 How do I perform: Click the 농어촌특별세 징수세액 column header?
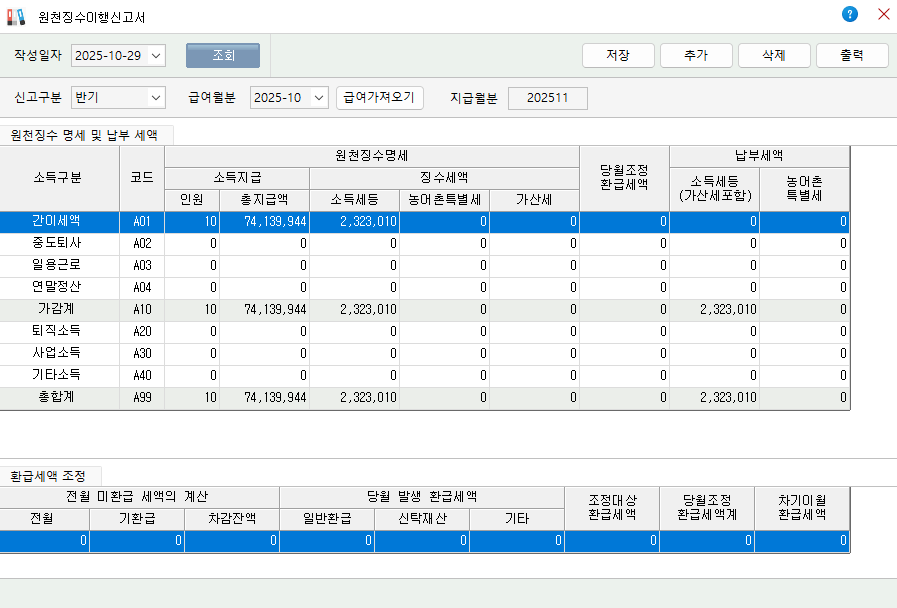[x=444, y=200]
